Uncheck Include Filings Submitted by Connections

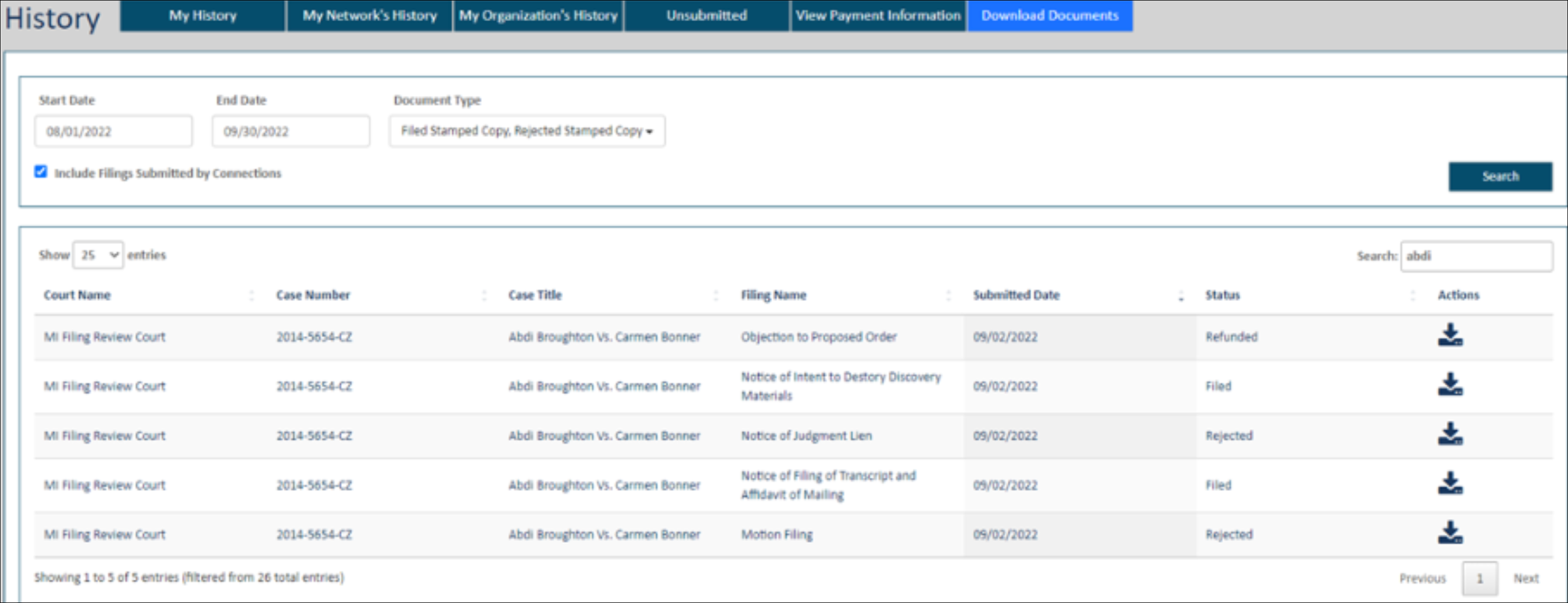click(x=41, y=171)
